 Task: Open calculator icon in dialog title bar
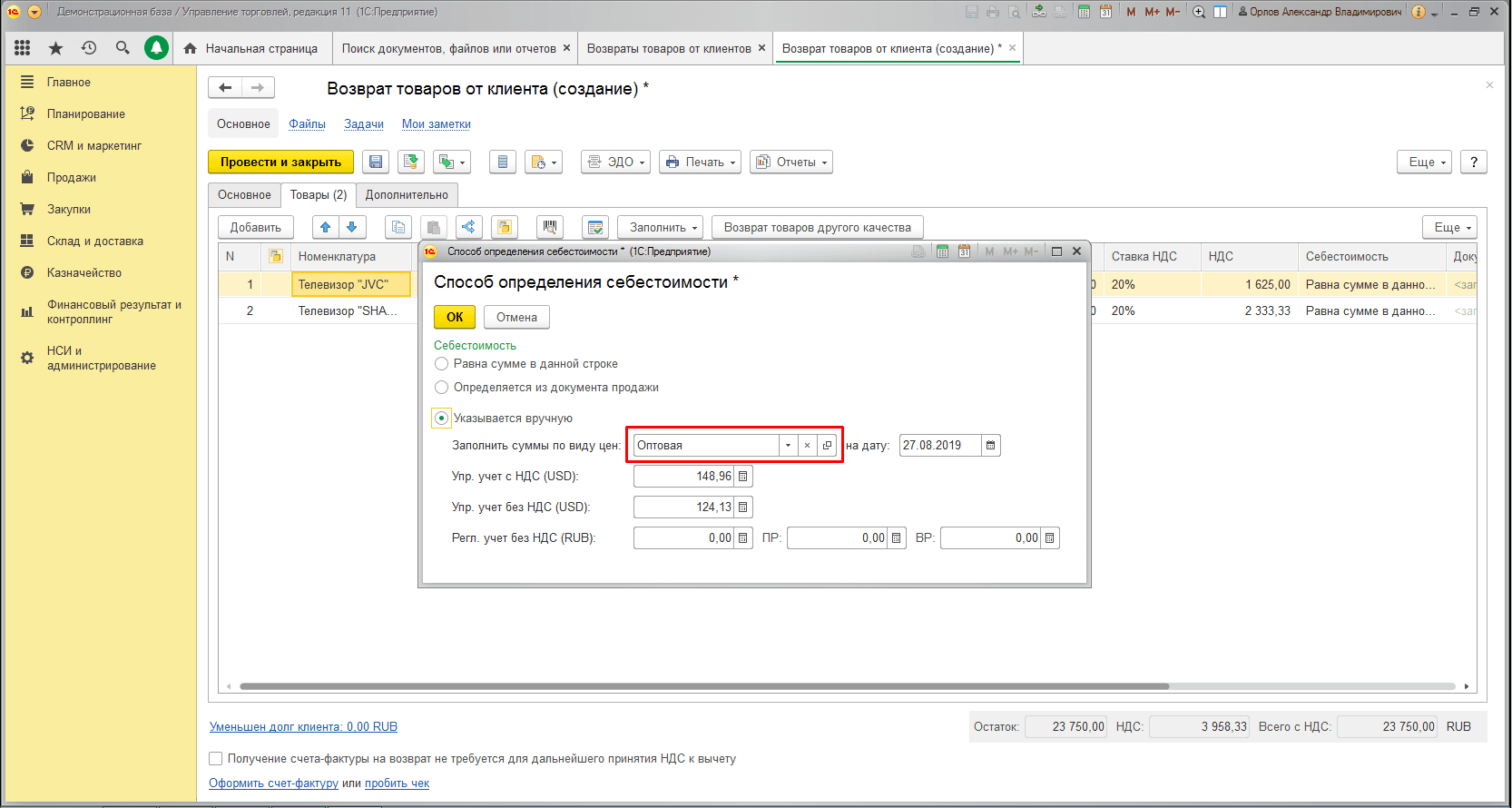click(x=942, y=251)
